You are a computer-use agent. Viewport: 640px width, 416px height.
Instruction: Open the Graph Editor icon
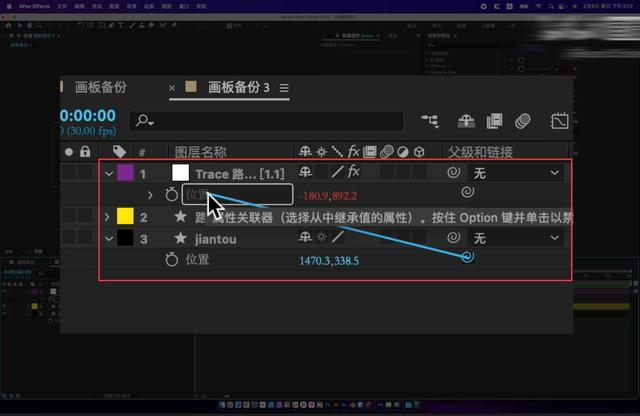[559, 121]
